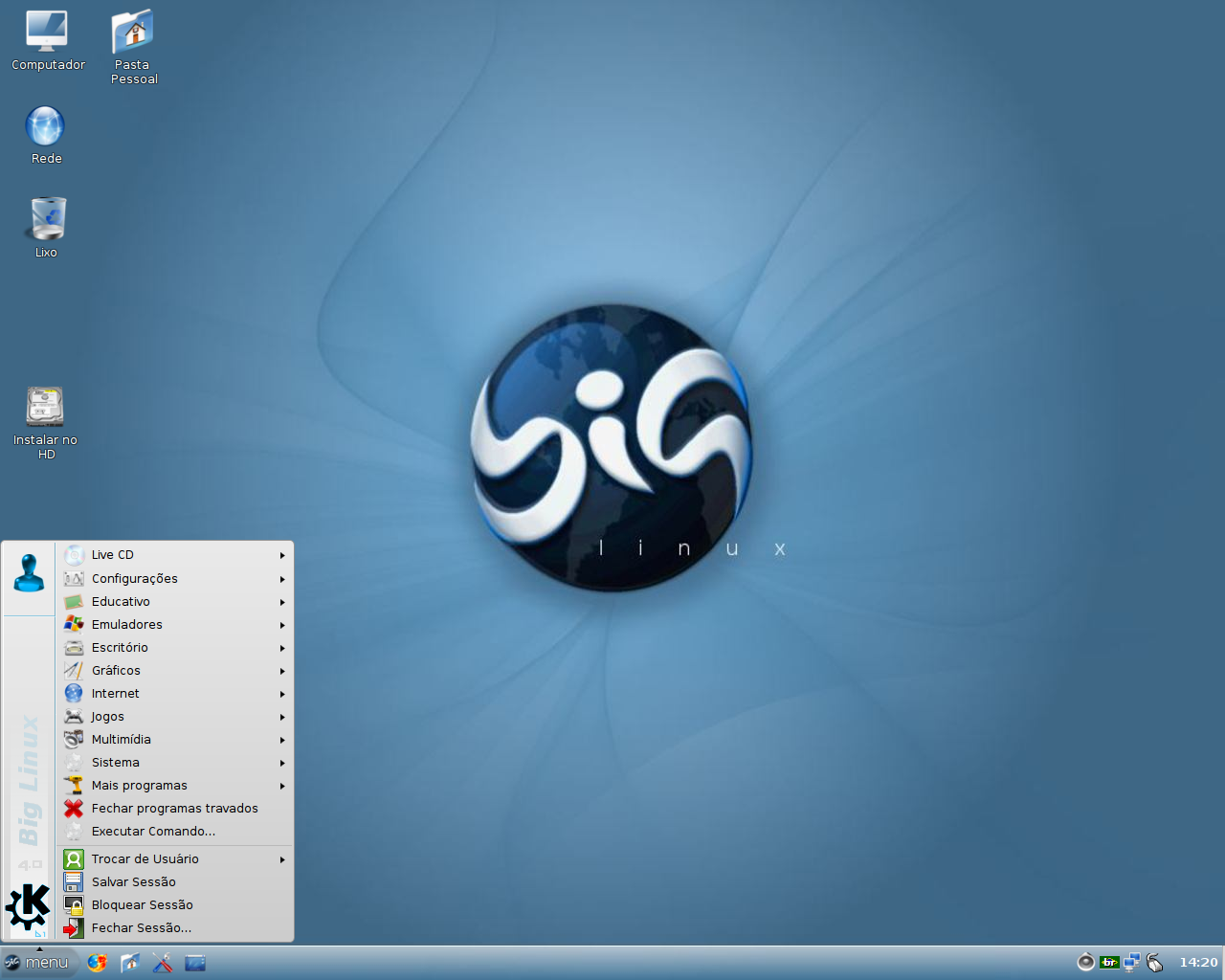The image size is (1225, 980).
Task: Open the Internet menu category
Action: (x=175, y=694)
